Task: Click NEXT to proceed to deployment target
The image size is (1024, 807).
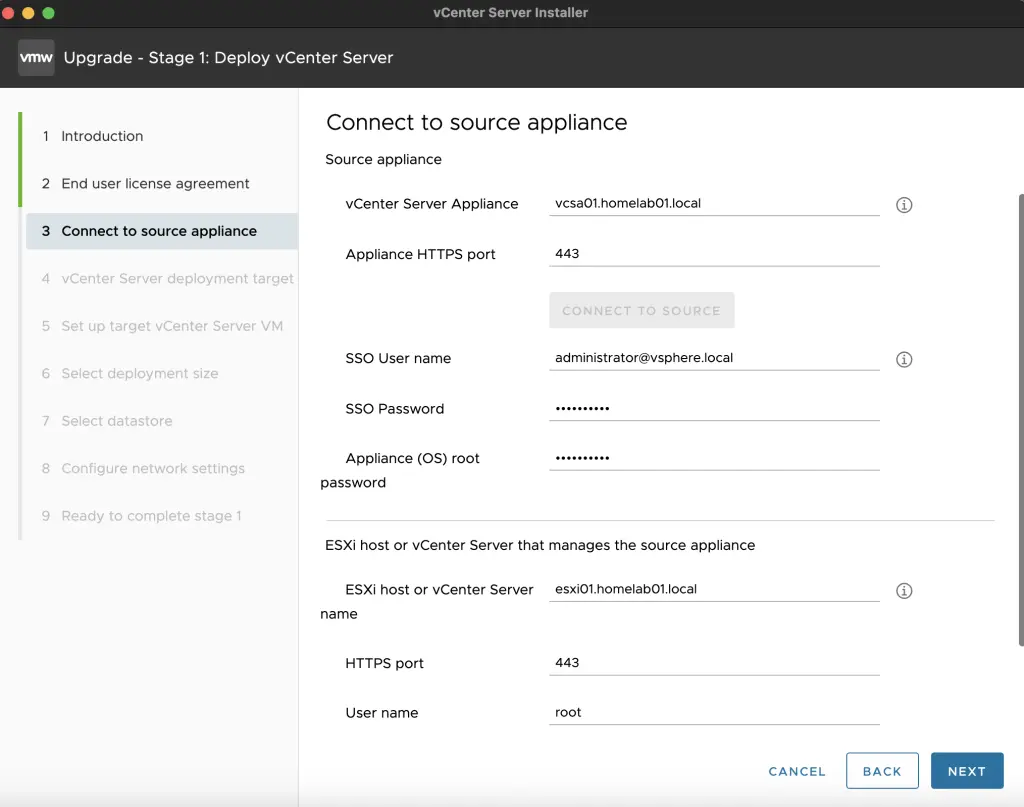Action: (967, 770)
